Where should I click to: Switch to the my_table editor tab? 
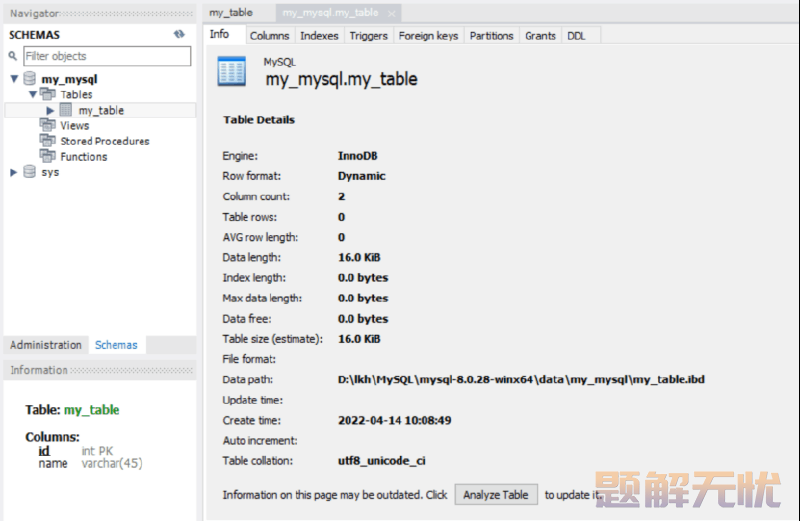click(231, 13)
